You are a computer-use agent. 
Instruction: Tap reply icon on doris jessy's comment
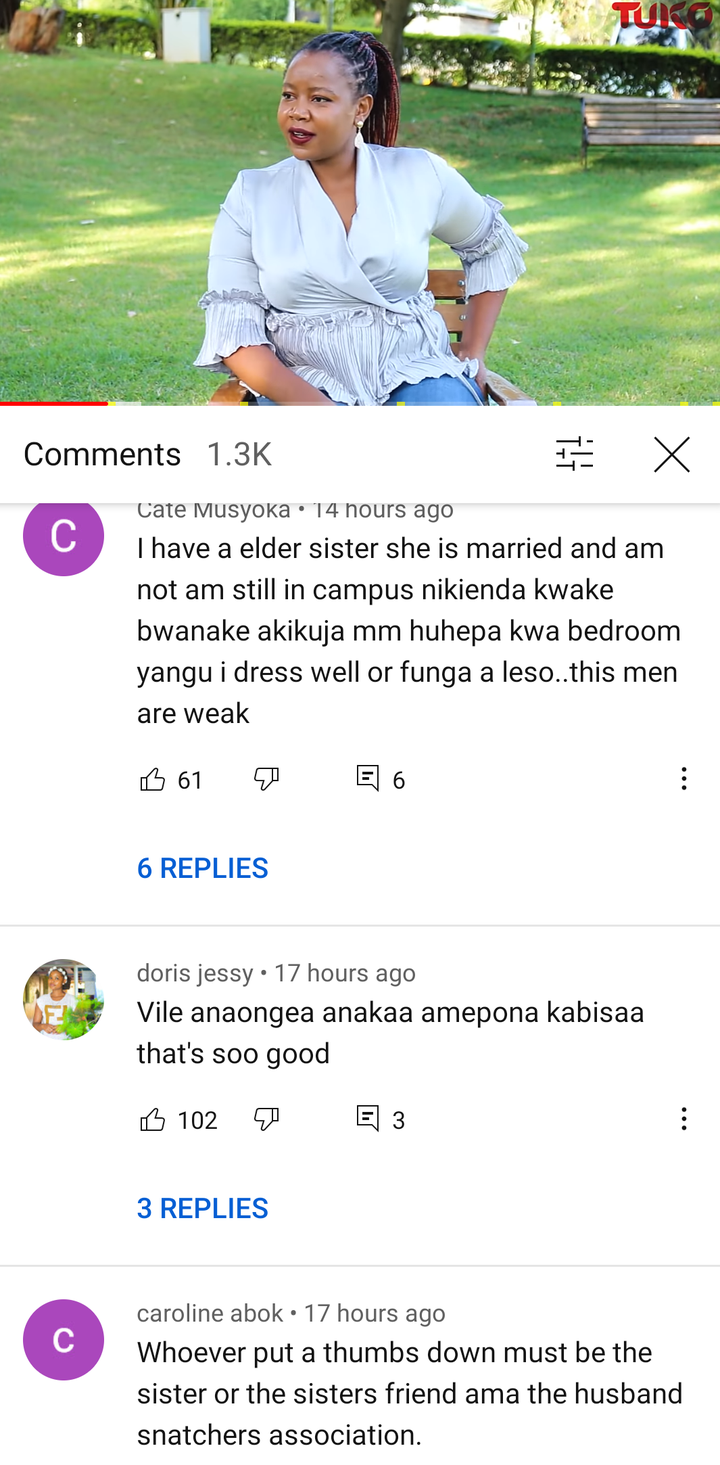pyautogui.click(x=368, y=1118)
